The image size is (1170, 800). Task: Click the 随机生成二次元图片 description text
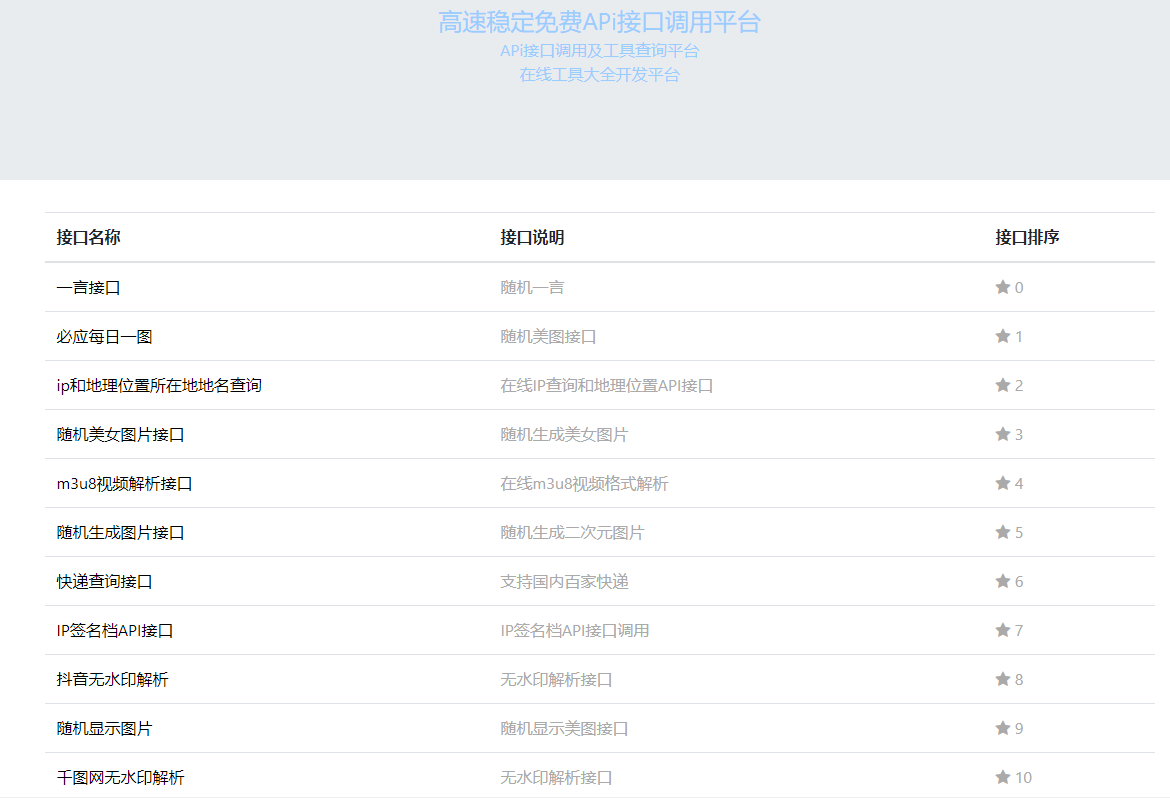572,532
